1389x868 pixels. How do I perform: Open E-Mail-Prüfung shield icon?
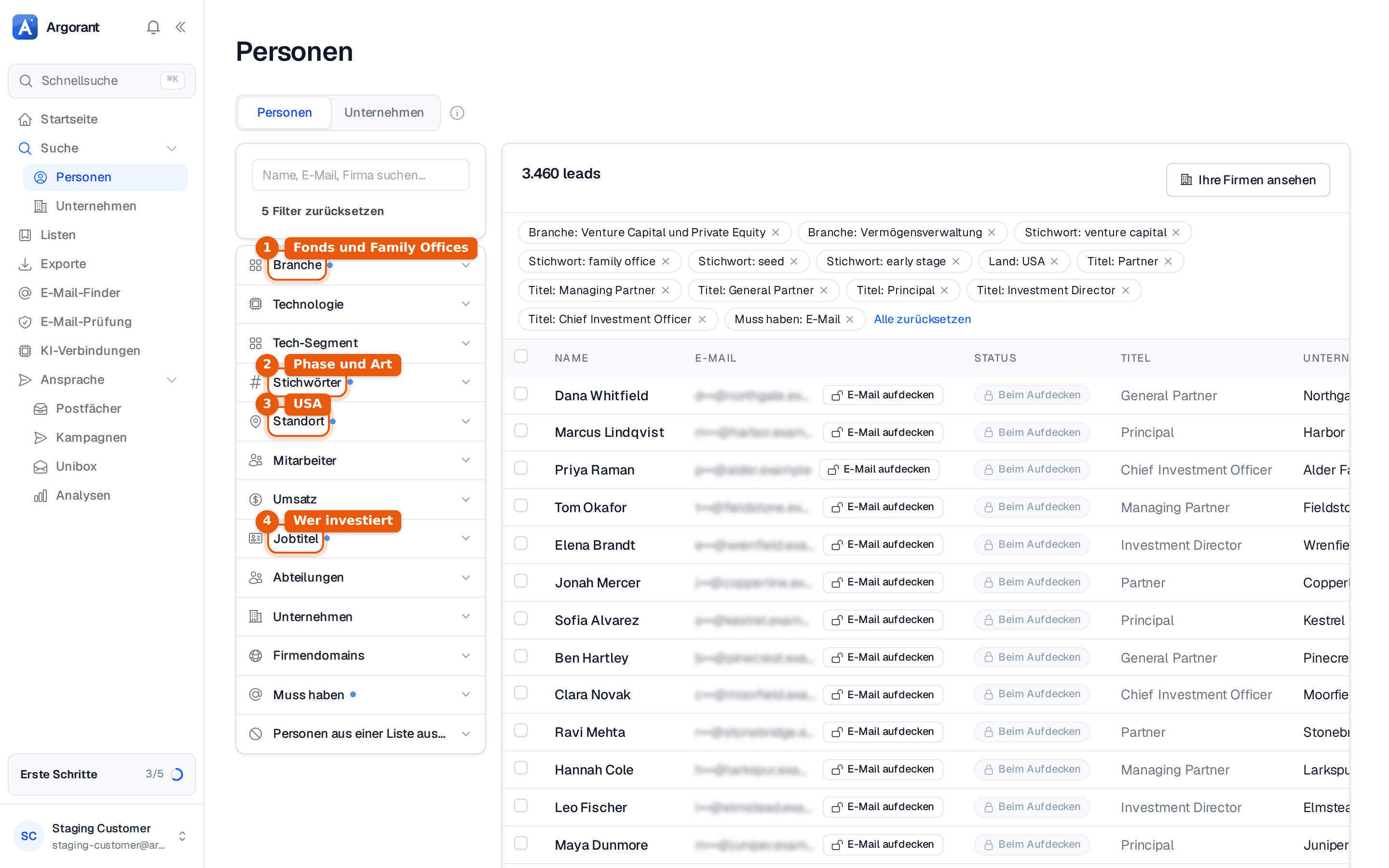pyautogui.click(x=25, y=322)
